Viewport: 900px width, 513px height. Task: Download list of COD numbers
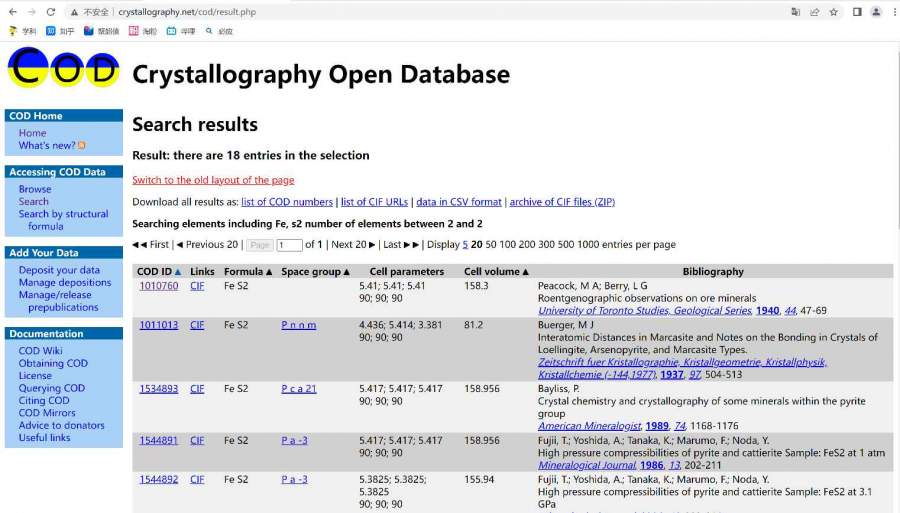click(x=287, y=202)
